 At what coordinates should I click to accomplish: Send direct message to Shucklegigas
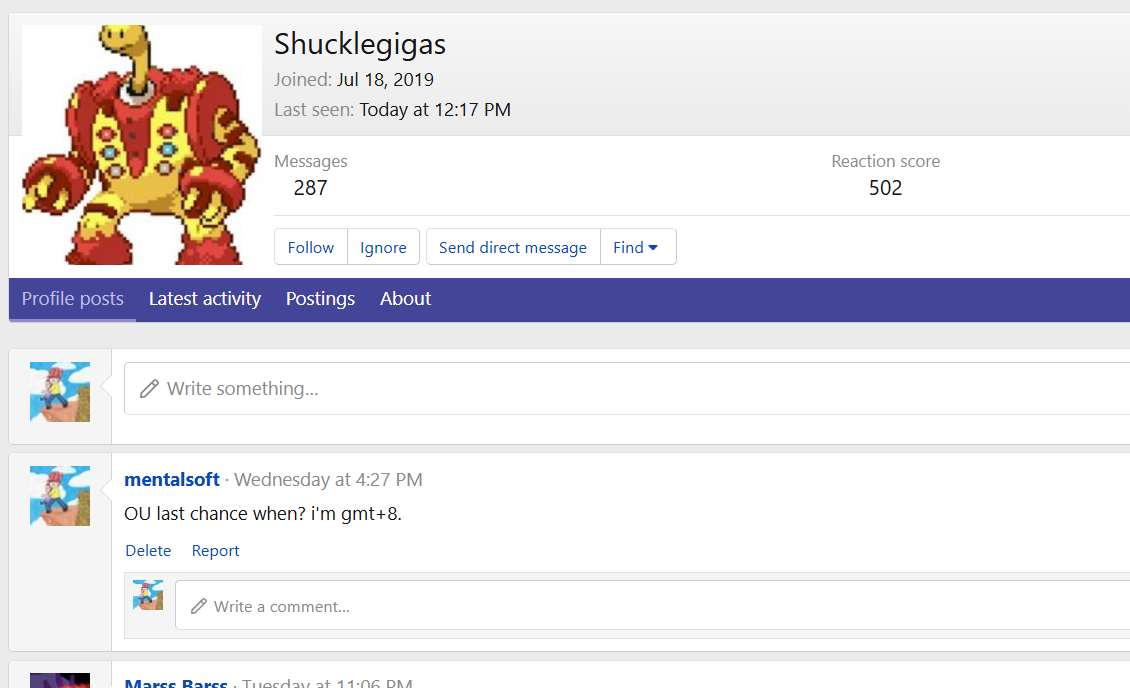(512, 247)
